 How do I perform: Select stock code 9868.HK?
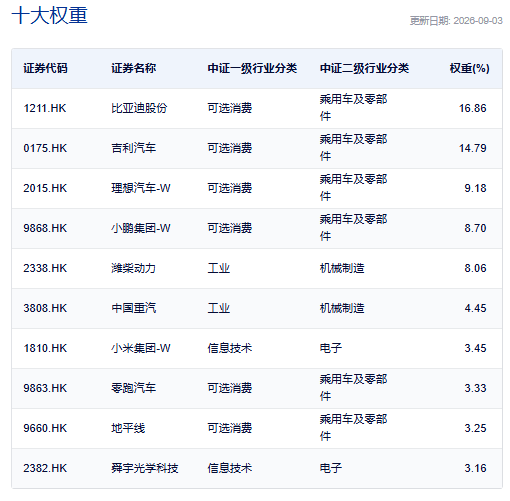[x=45, y=228]
